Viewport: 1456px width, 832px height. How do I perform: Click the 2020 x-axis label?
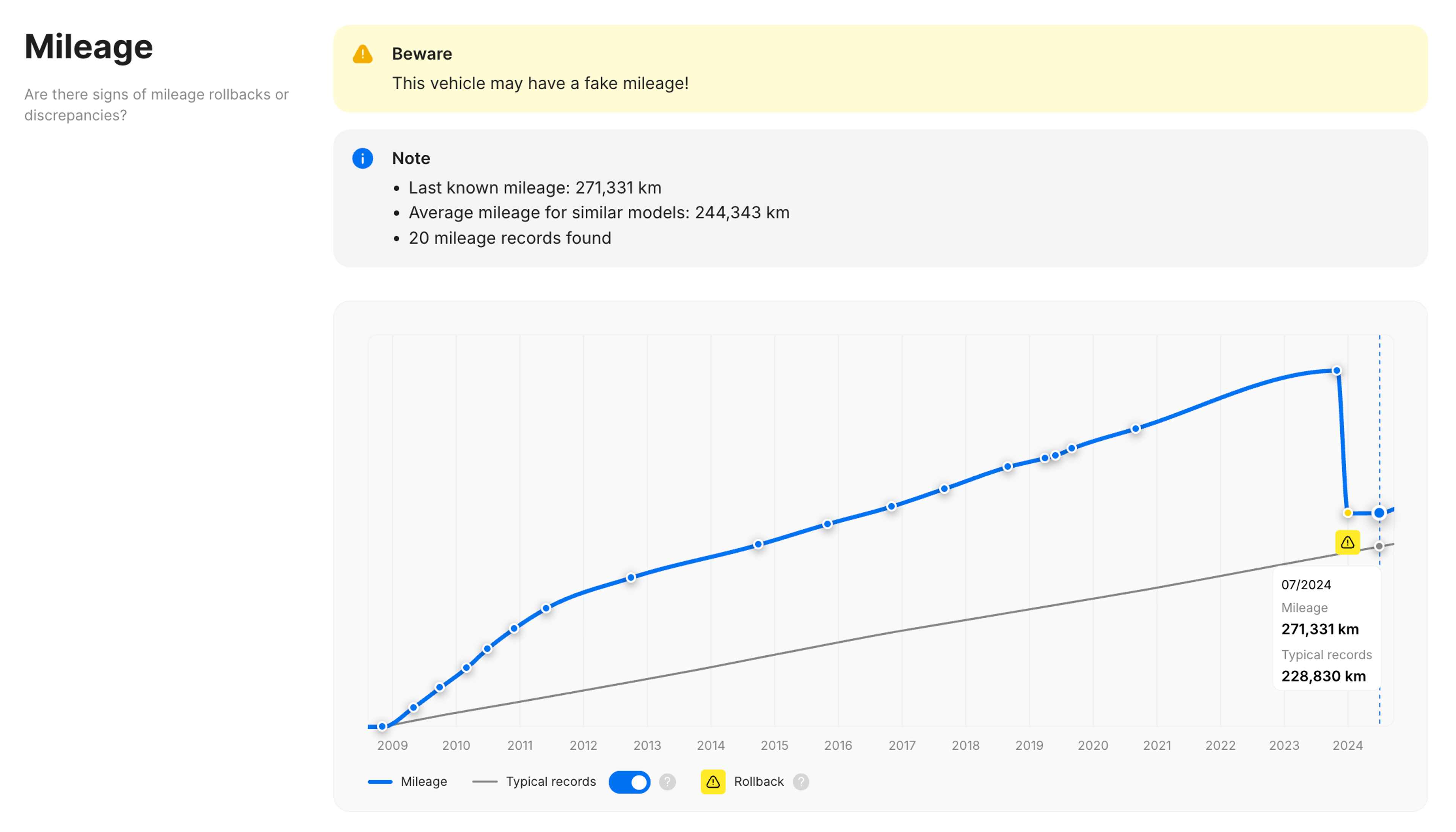[1092, 745]
